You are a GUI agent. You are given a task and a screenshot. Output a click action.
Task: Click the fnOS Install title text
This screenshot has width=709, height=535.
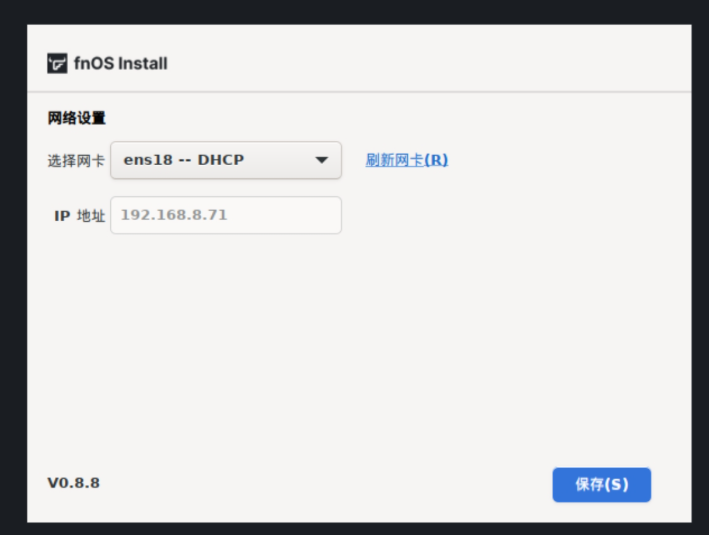121,63
